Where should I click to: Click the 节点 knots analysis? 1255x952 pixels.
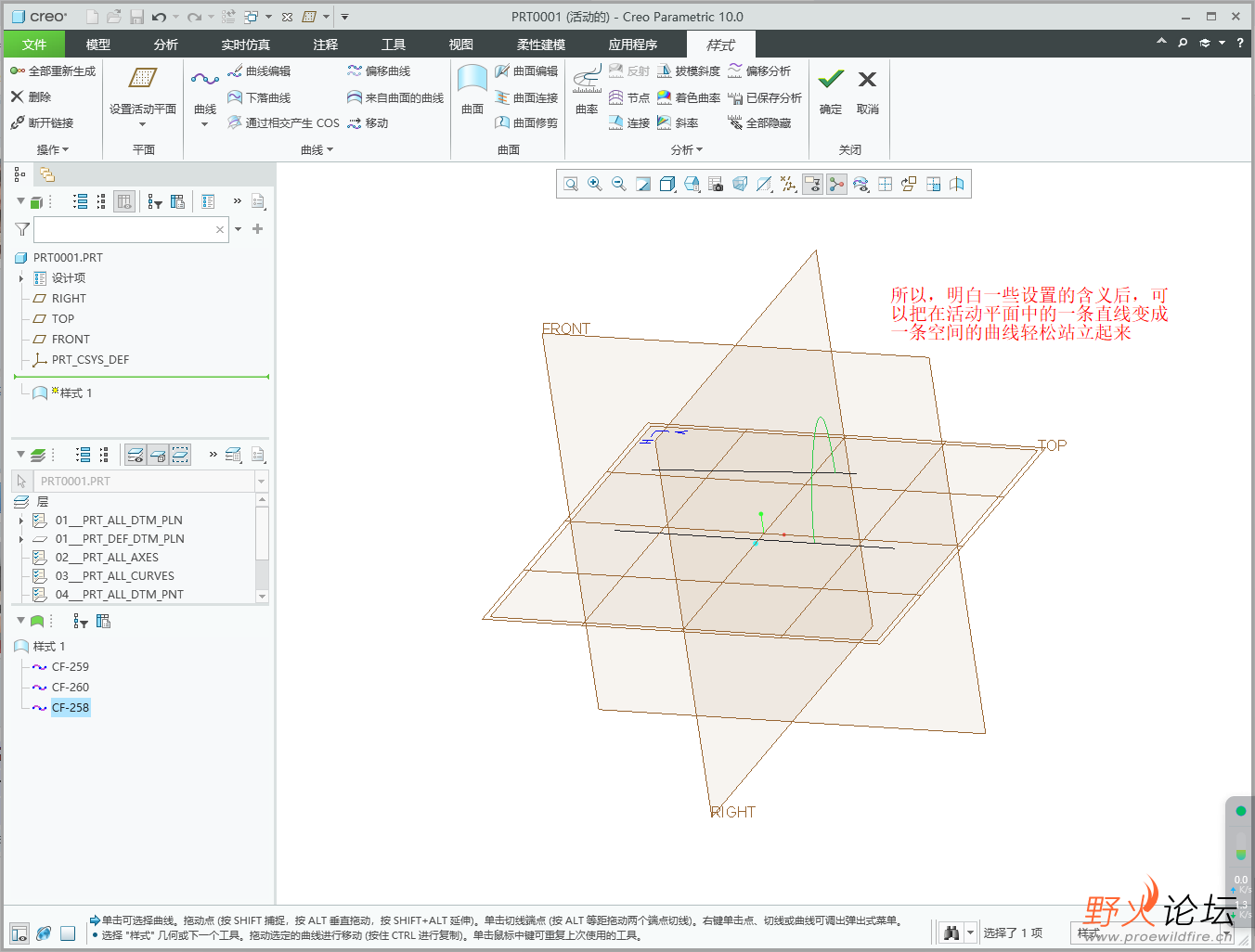(x=628, y=97)
